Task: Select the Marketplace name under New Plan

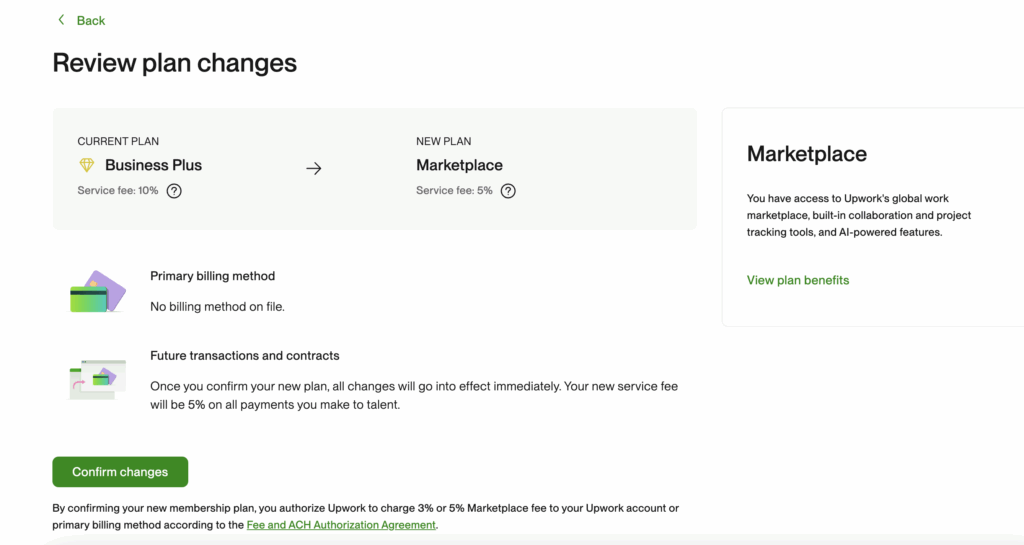Action: [x=459, y=165]
